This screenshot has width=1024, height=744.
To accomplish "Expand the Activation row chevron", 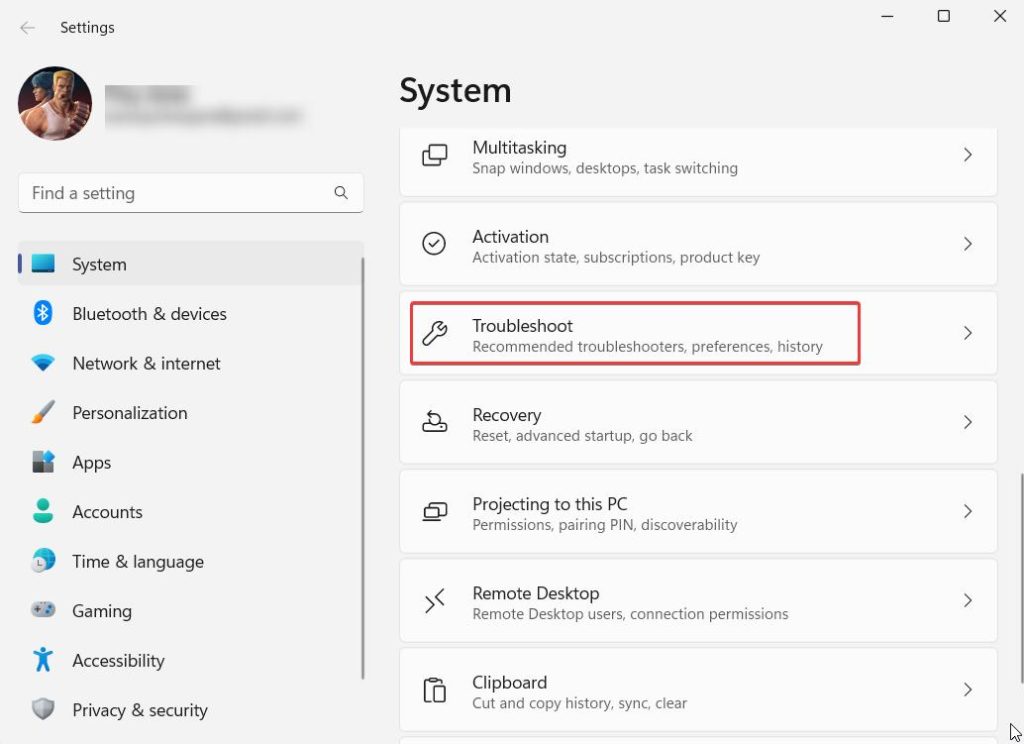I will tap(967, 244).
